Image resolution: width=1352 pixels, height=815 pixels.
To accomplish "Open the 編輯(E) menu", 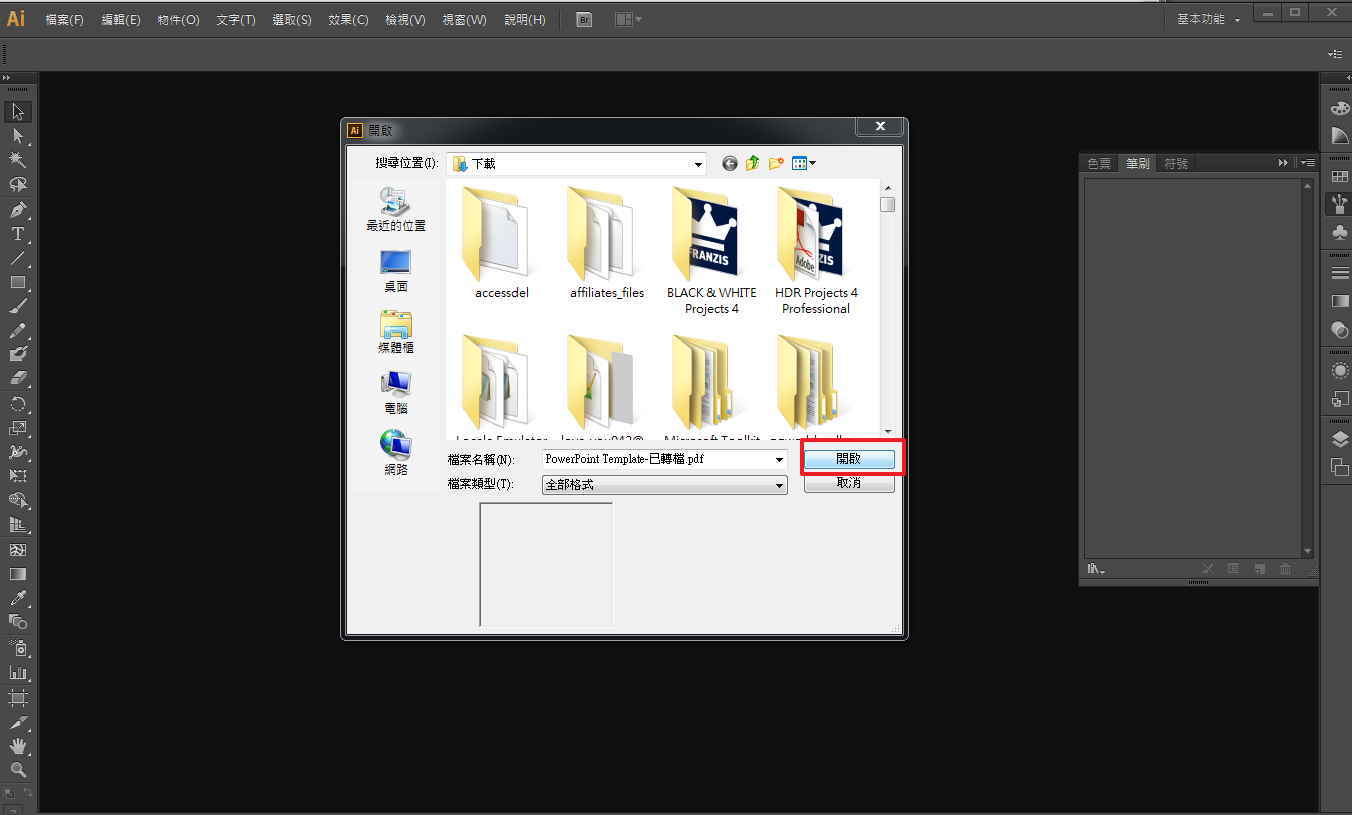I will [x=121, y=20].
